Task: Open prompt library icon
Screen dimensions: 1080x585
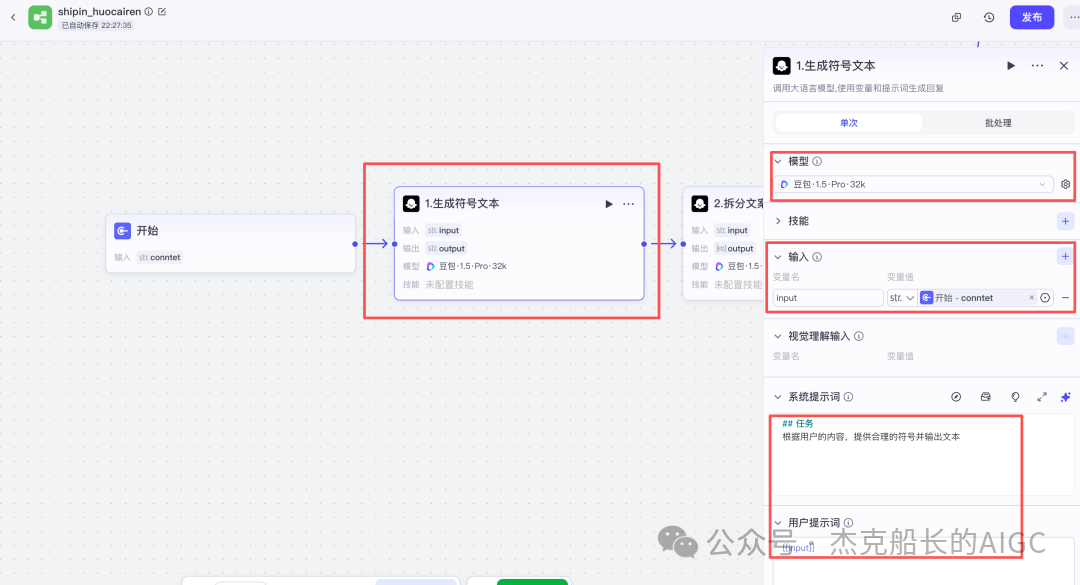Action: click(986, 397)
